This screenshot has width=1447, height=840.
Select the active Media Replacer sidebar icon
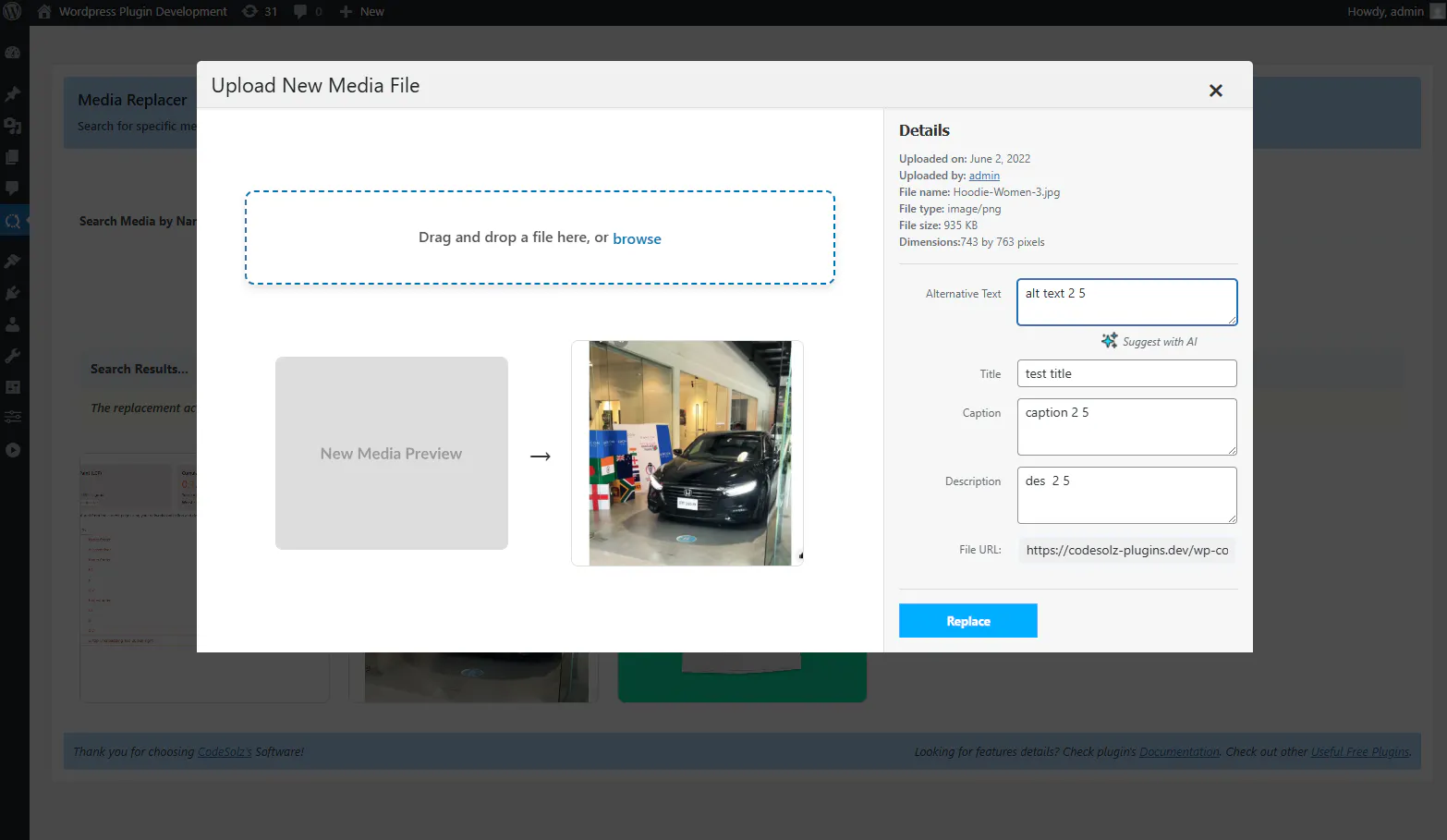[x=13, y=221]
